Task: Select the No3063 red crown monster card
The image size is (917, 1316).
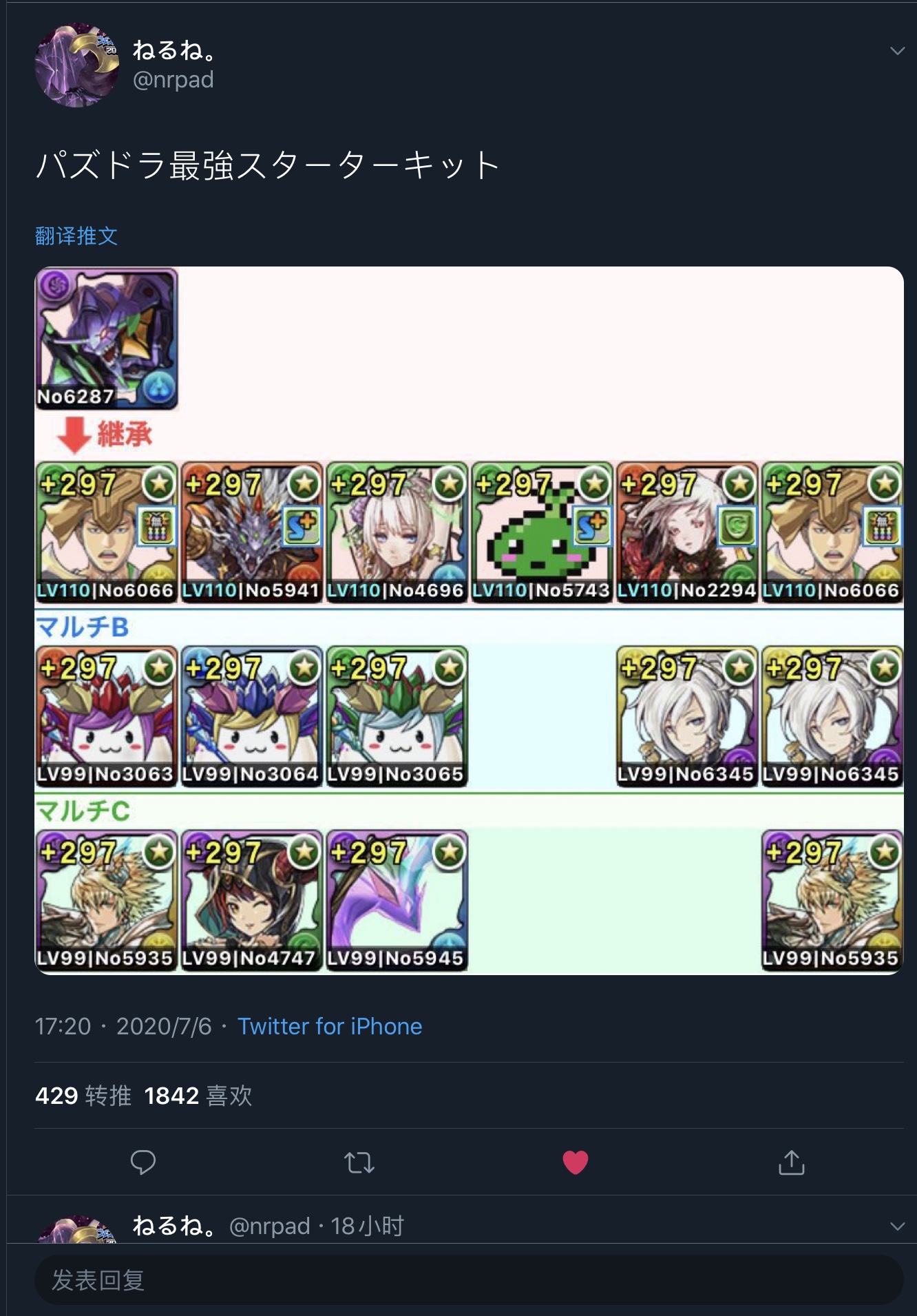Action: point(107,716)
